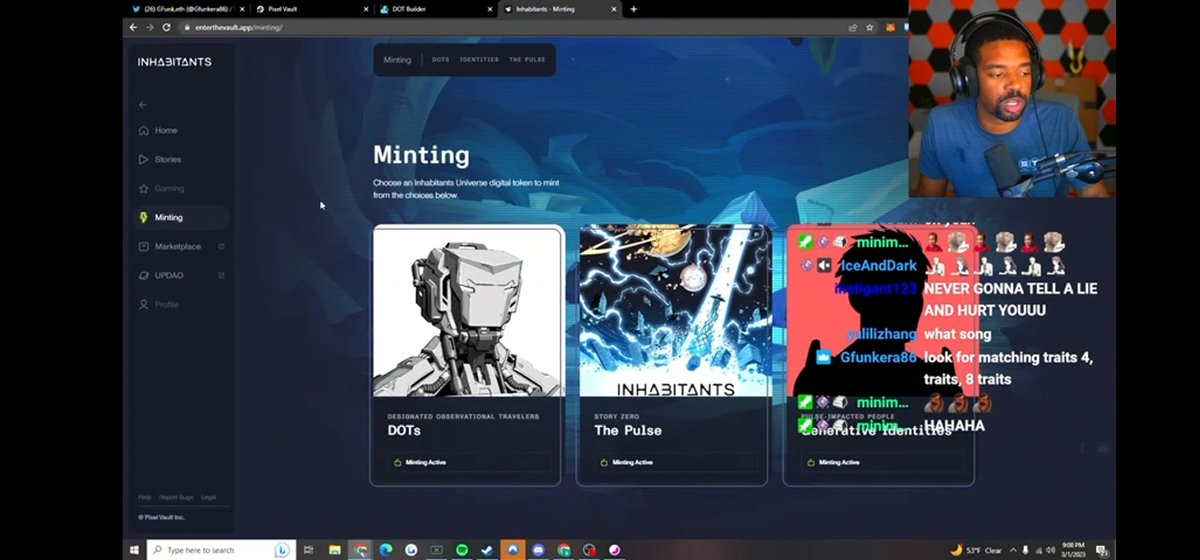Viewport: 1200px width, 560px height.
Task: Open the taskbar weather widget
Action: 975,550
